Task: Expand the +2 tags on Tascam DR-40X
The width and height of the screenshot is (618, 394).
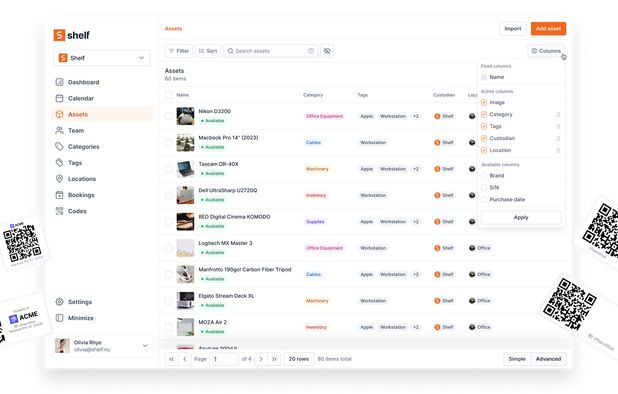Action: pos(415,169)
